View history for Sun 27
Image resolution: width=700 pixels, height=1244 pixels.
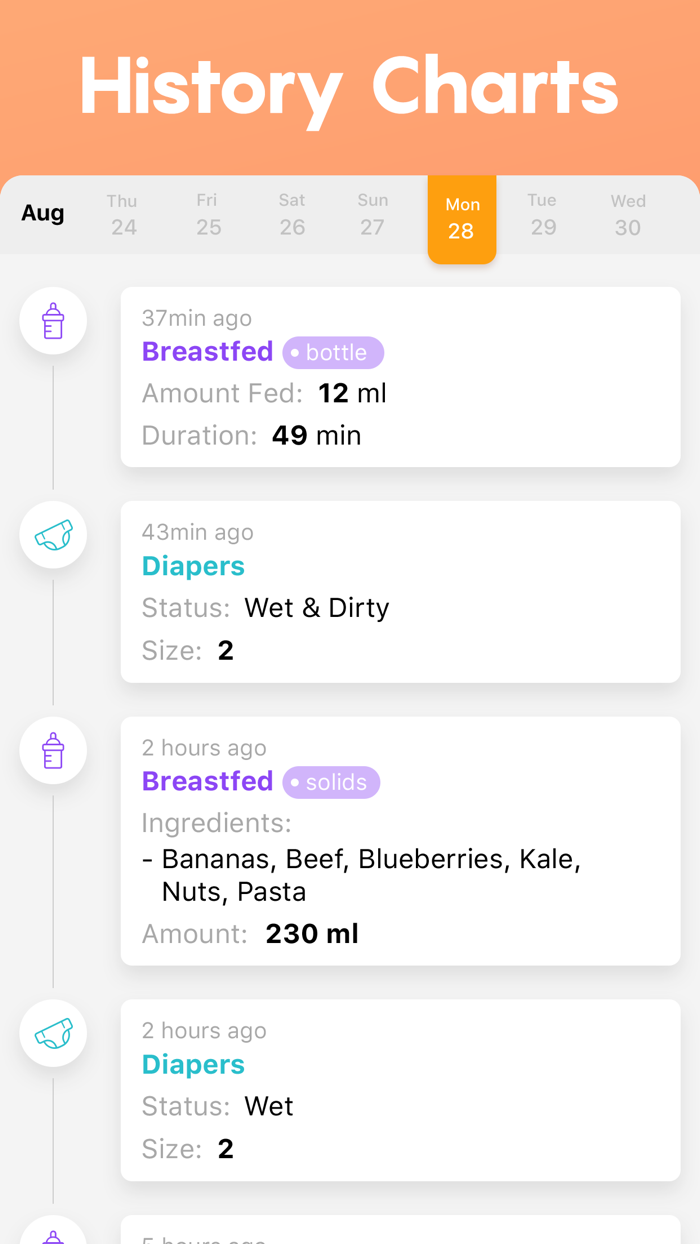coord(372,217)
